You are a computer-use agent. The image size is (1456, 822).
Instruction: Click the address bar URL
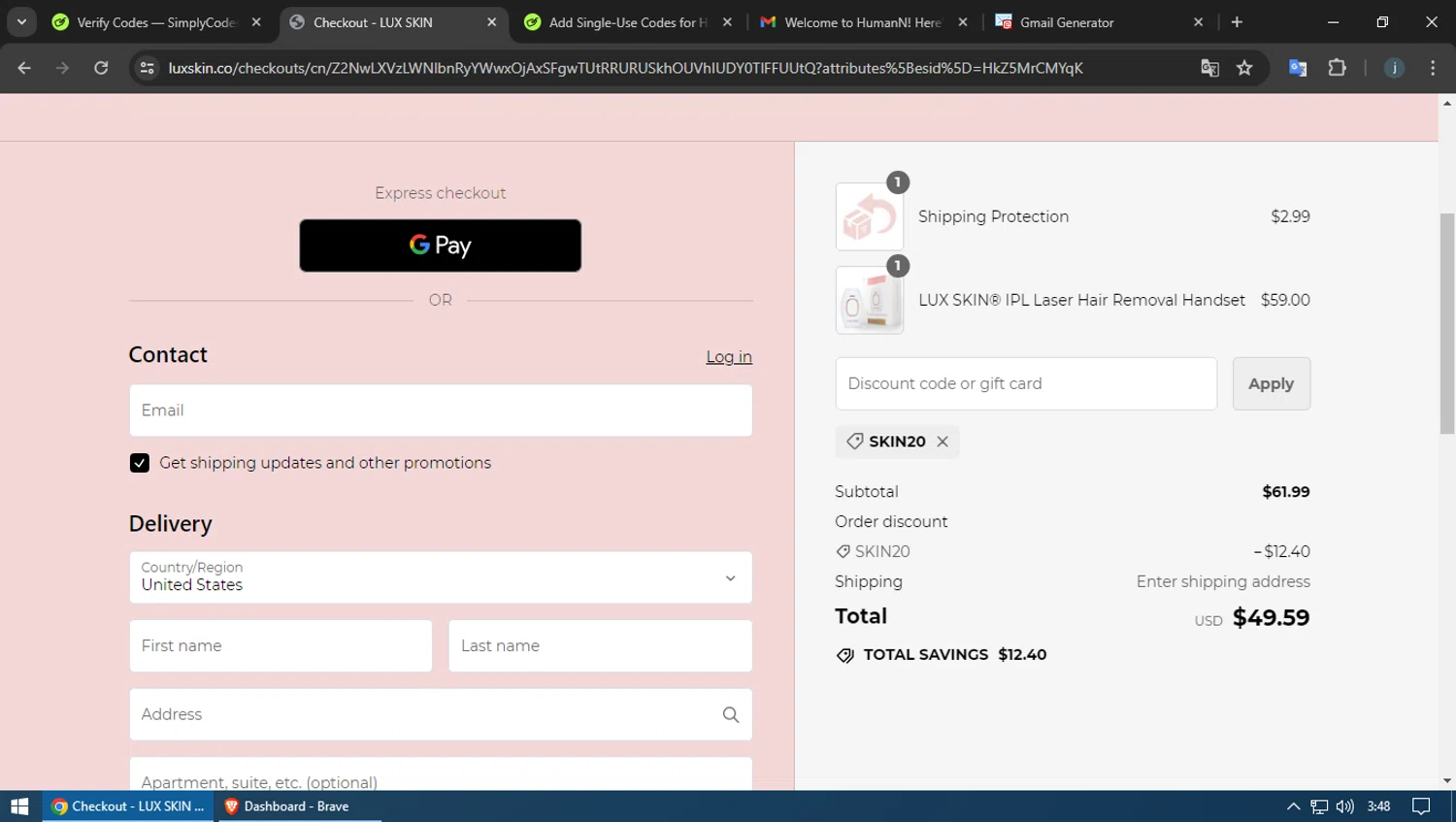pyautogui.click(x=625, y=68)
